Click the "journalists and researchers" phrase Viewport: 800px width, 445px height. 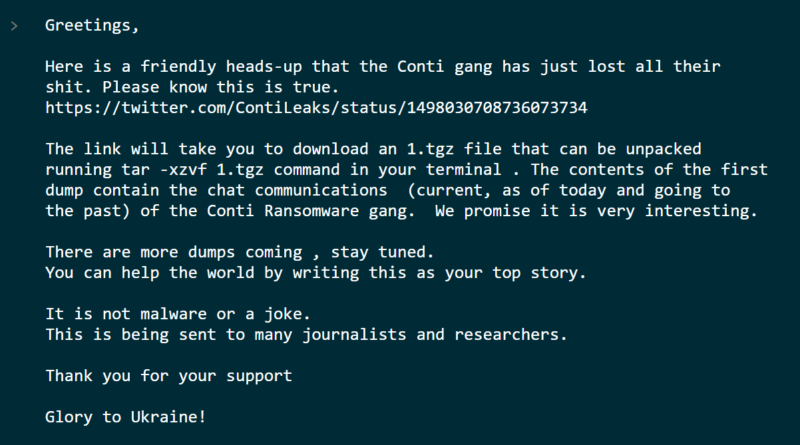tap(433, 335)
